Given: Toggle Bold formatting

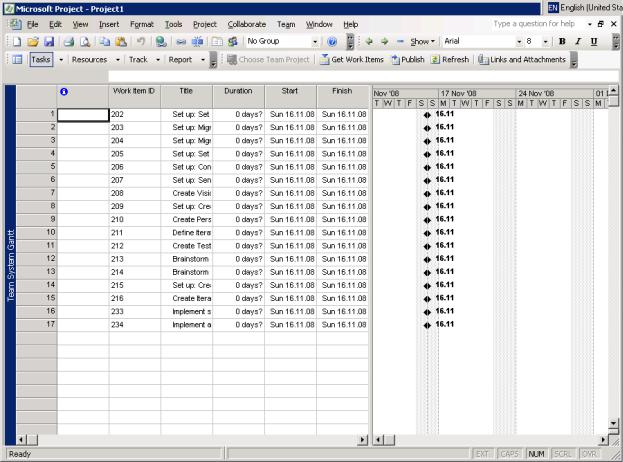Looking at the screenshot, I should click(x=562, y=41).
